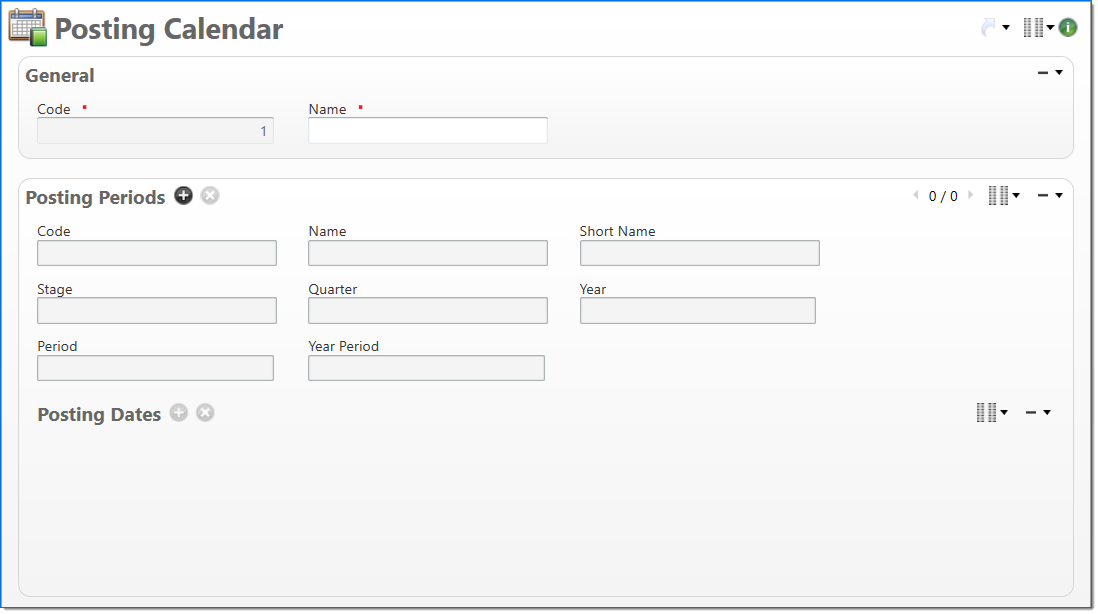Collapse the Posting Periods section
1098x614 pixels.
pyautogui.click(x=1049, y=196)
